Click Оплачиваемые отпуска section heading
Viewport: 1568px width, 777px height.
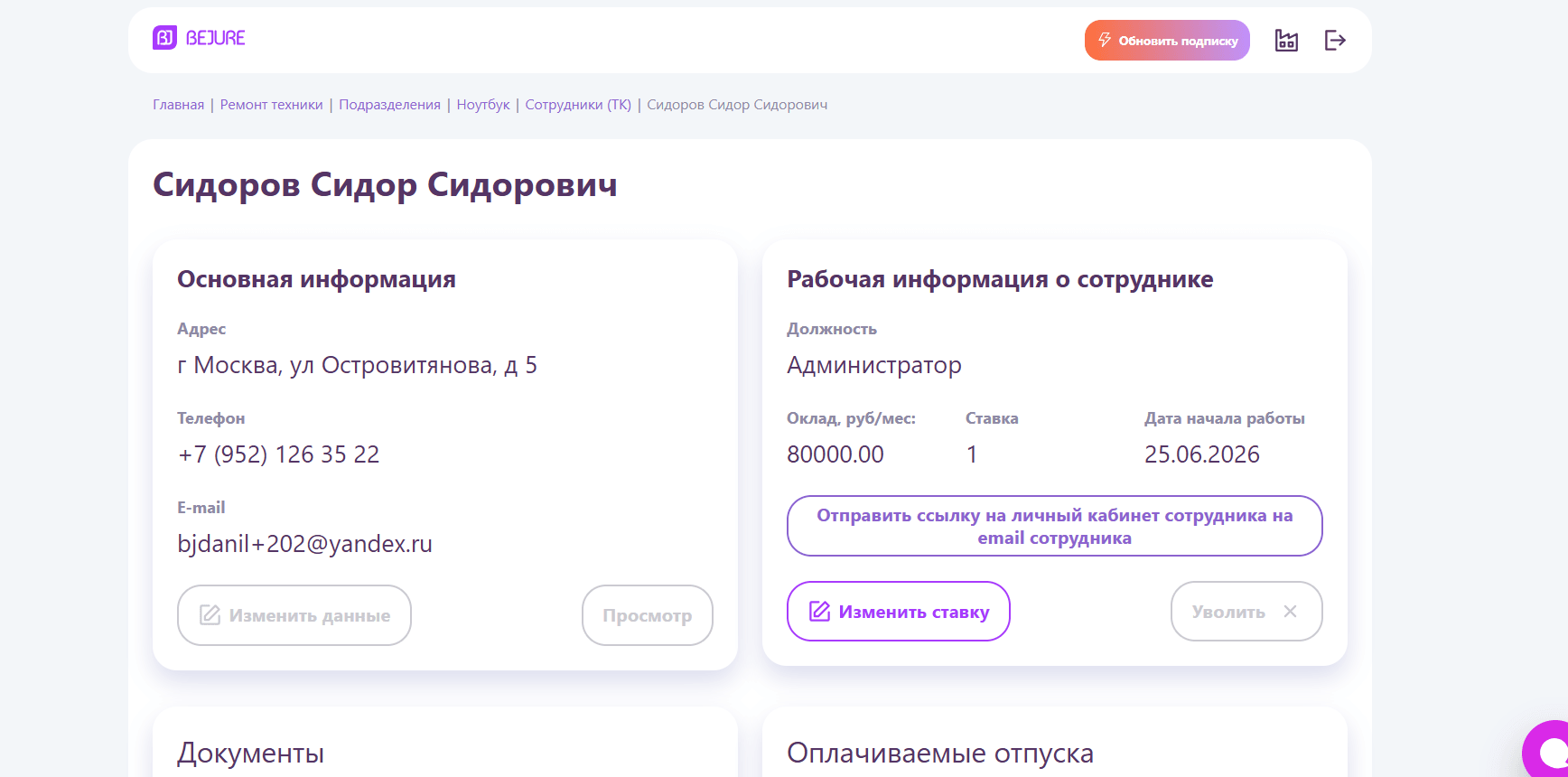tap(940, 753)
